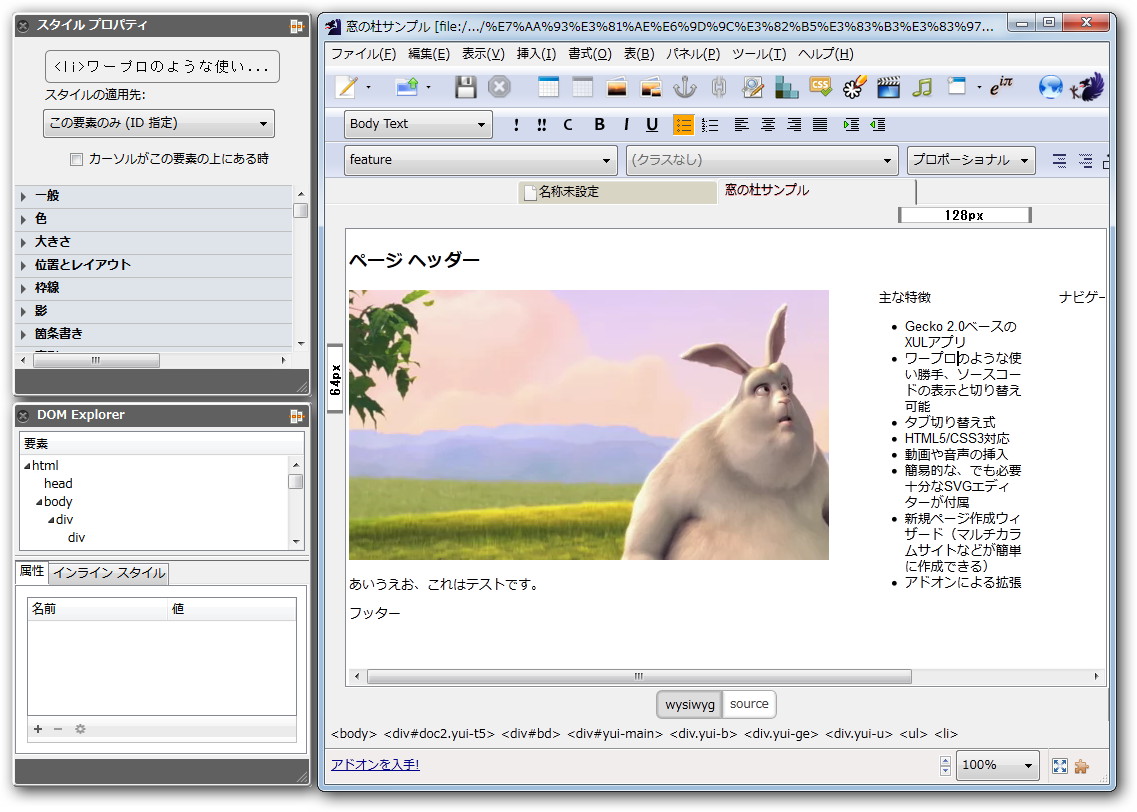
Task: Open the Body Text paragraph format dropdown
Action: [417, 124]
